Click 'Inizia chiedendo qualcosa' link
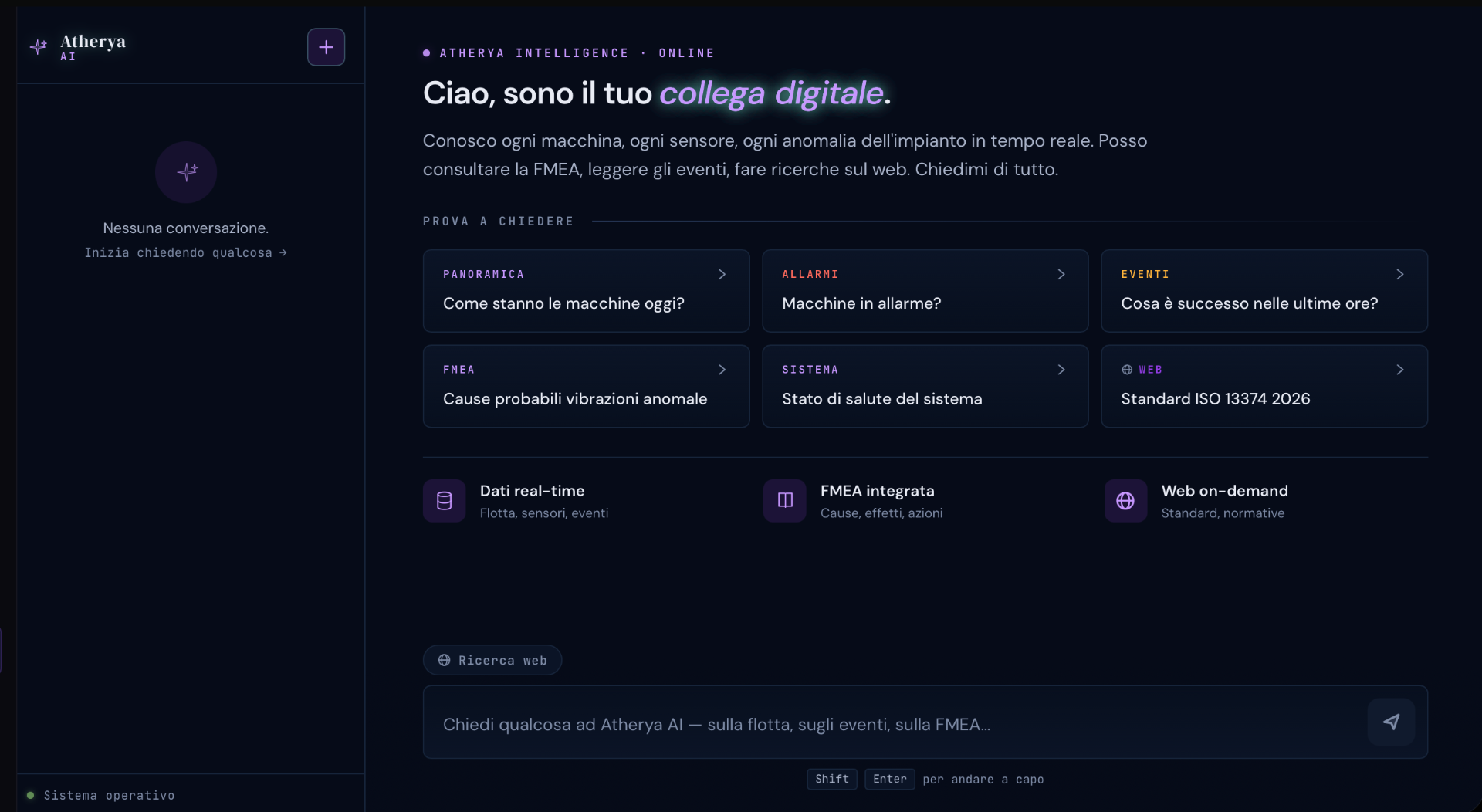The height and width of the screenshot is (812, 1482). (x=185, y=252)
